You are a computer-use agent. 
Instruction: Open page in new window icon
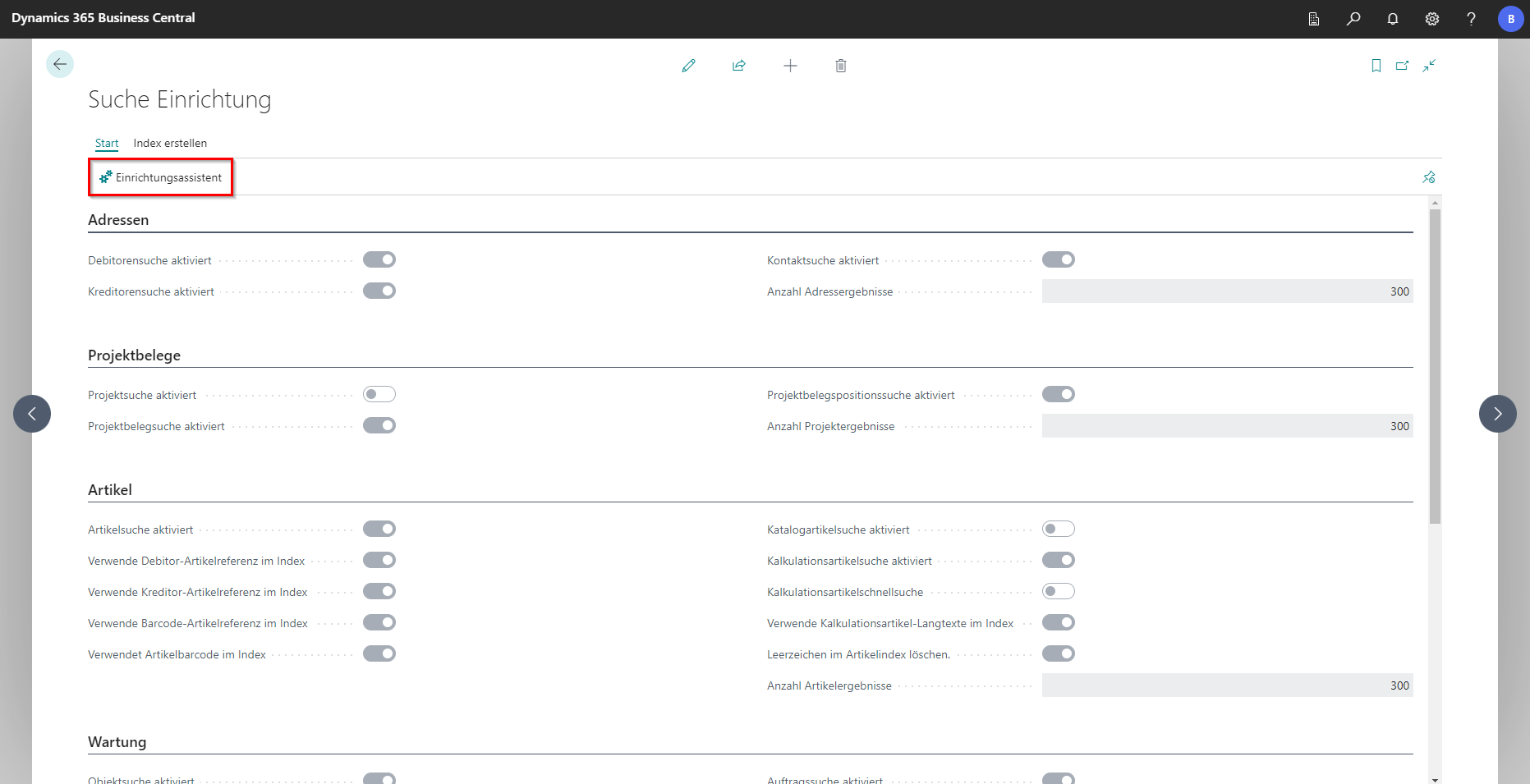click(x=1403, y=66)
